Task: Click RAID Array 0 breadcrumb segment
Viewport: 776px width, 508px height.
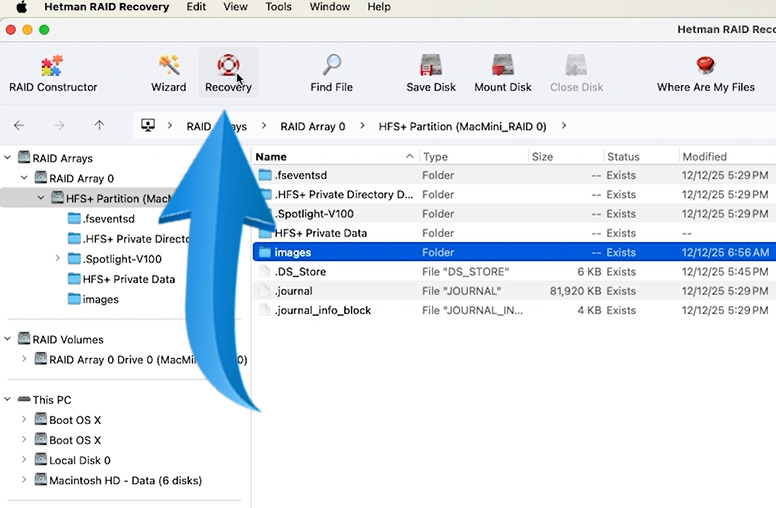Action: point(313,126)
